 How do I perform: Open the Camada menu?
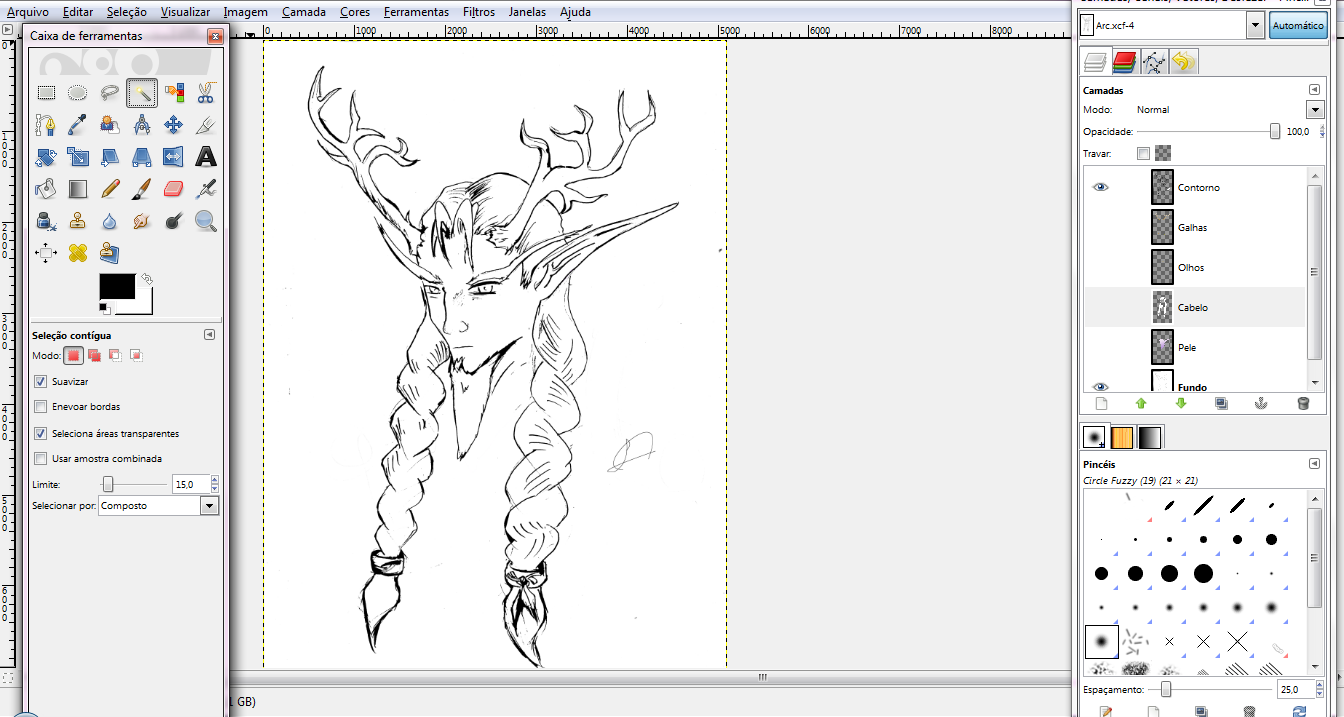click(302, 12)
